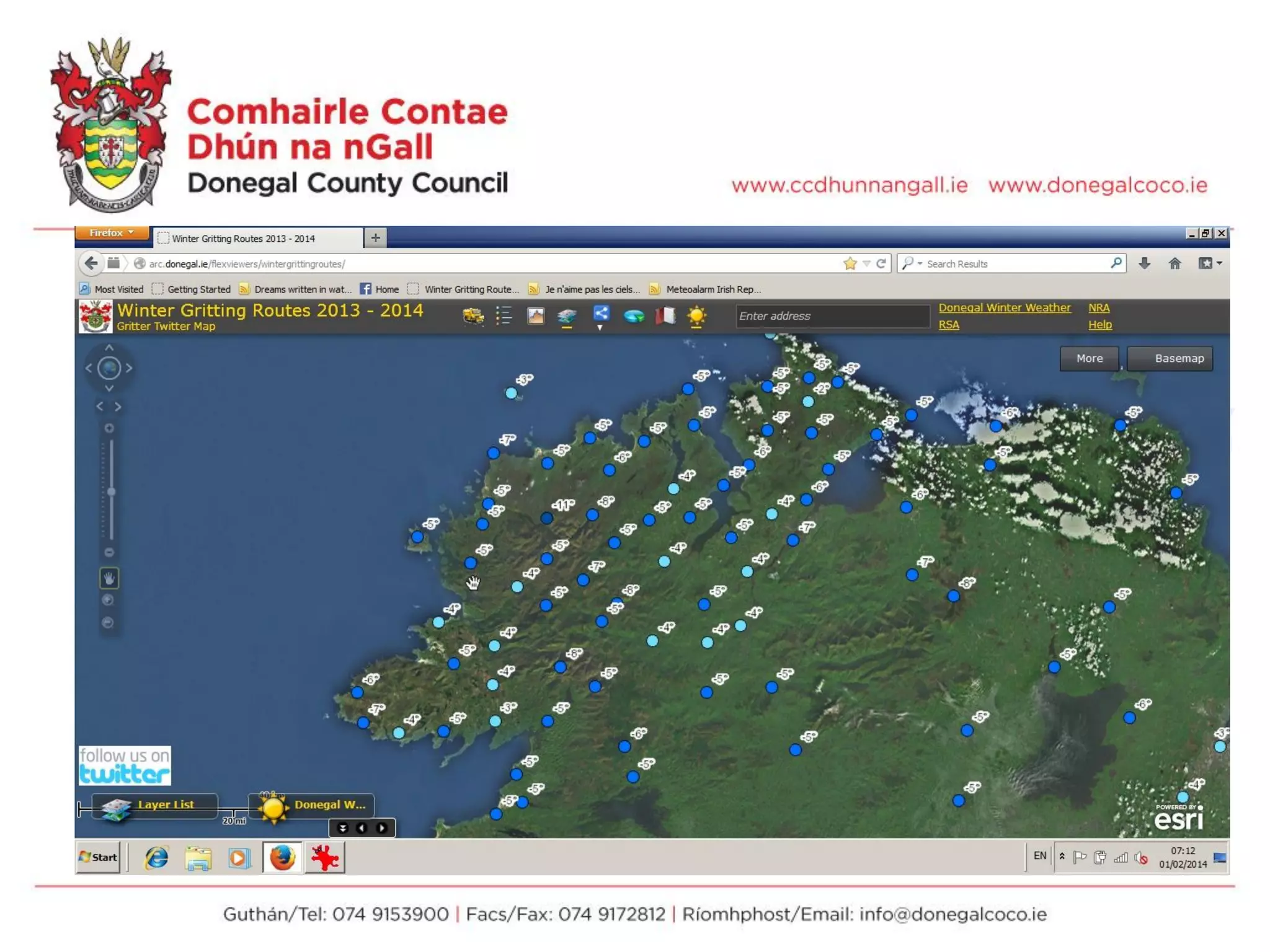
Task: Open the bookmarks book icon
Action: coord(665,315)
